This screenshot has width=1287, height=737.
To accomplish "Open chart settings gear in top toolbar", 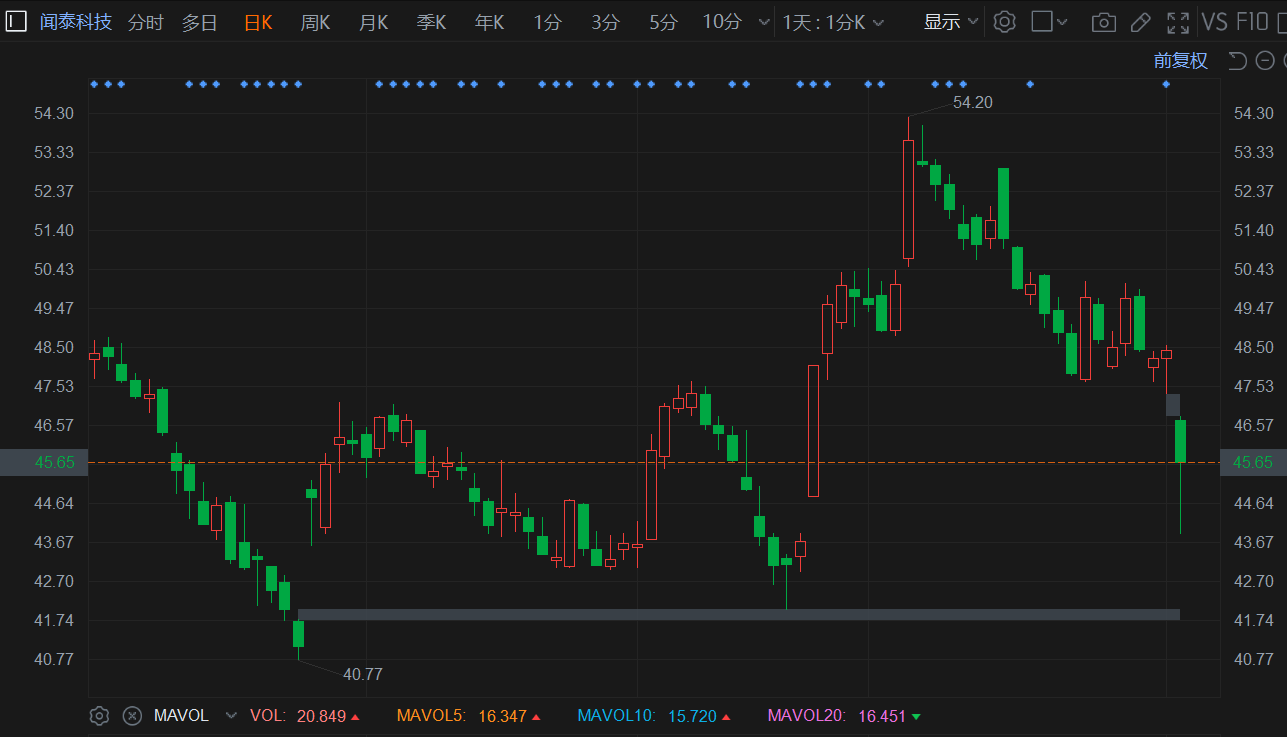I will coord(1005,22).
